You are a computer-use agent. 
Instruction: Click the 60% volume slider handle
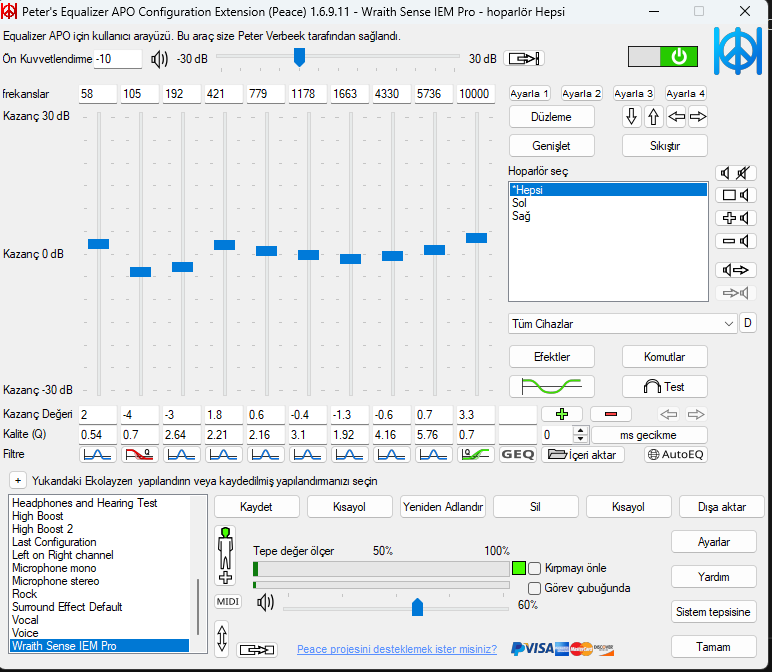[x=417, y=607]
